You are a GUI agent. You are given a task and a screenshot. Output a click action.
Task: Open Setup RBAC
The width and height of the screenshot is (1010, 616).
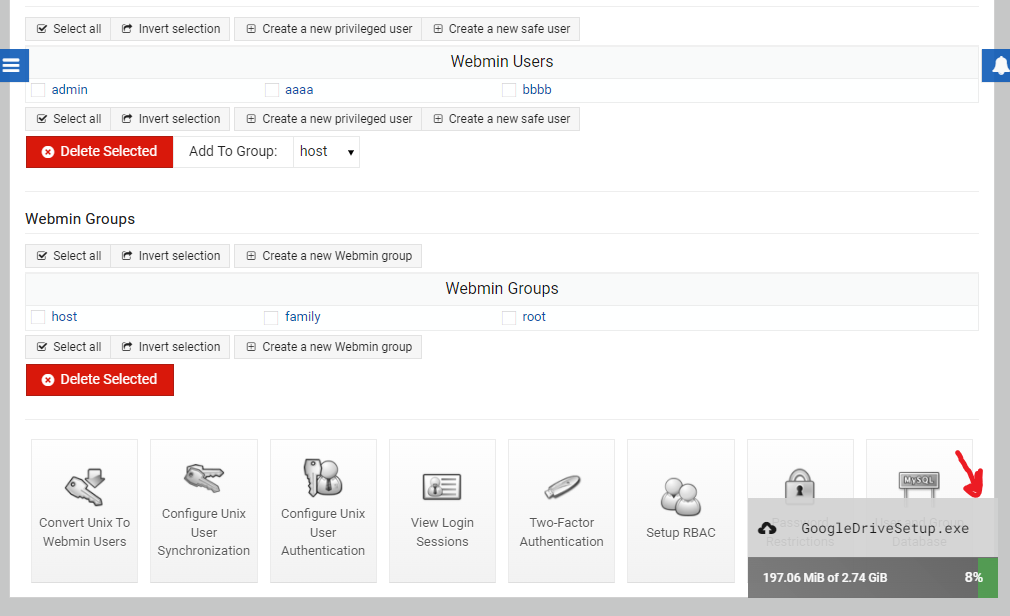[681, 511]
